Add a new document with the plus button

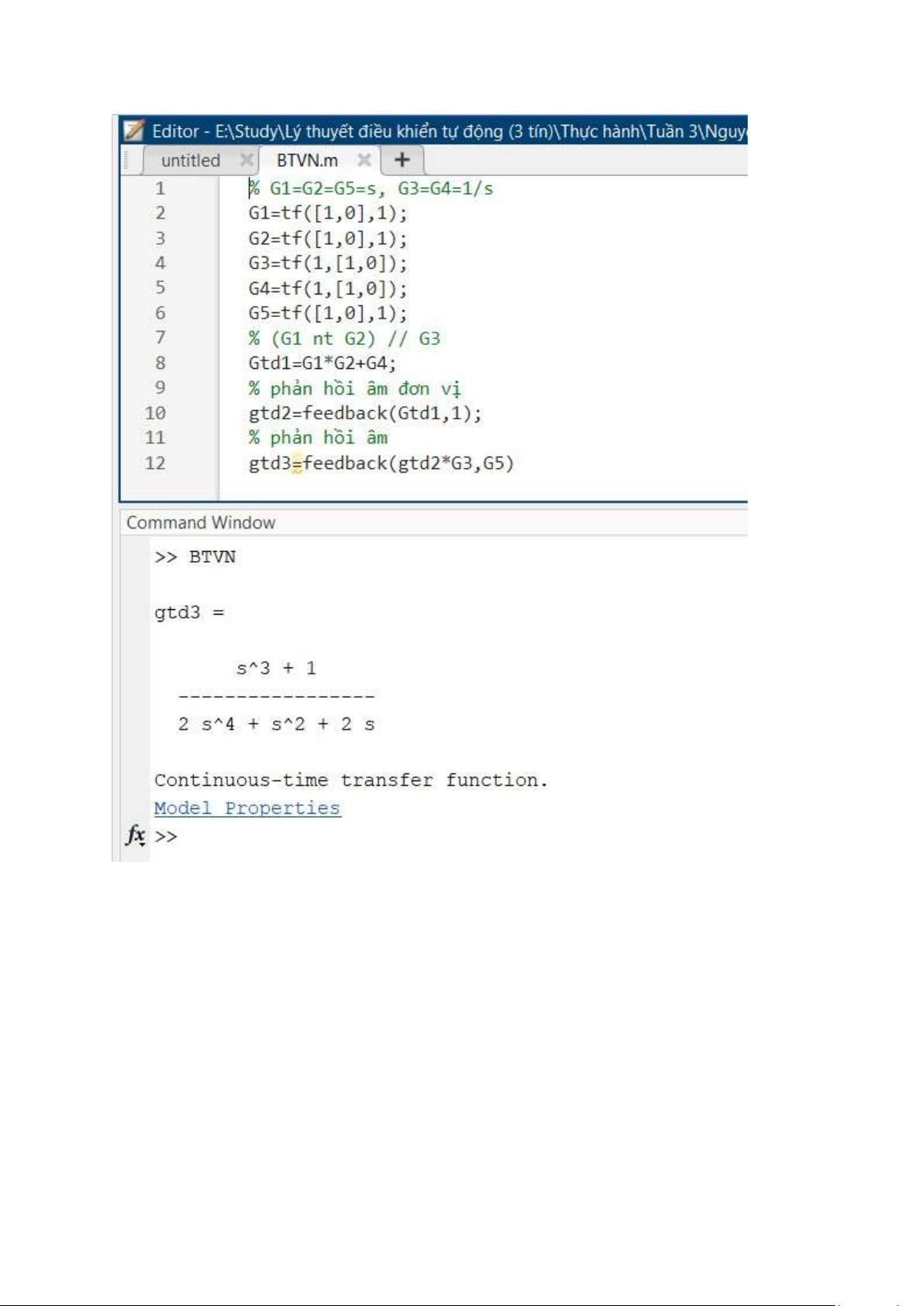coord(402,160)
